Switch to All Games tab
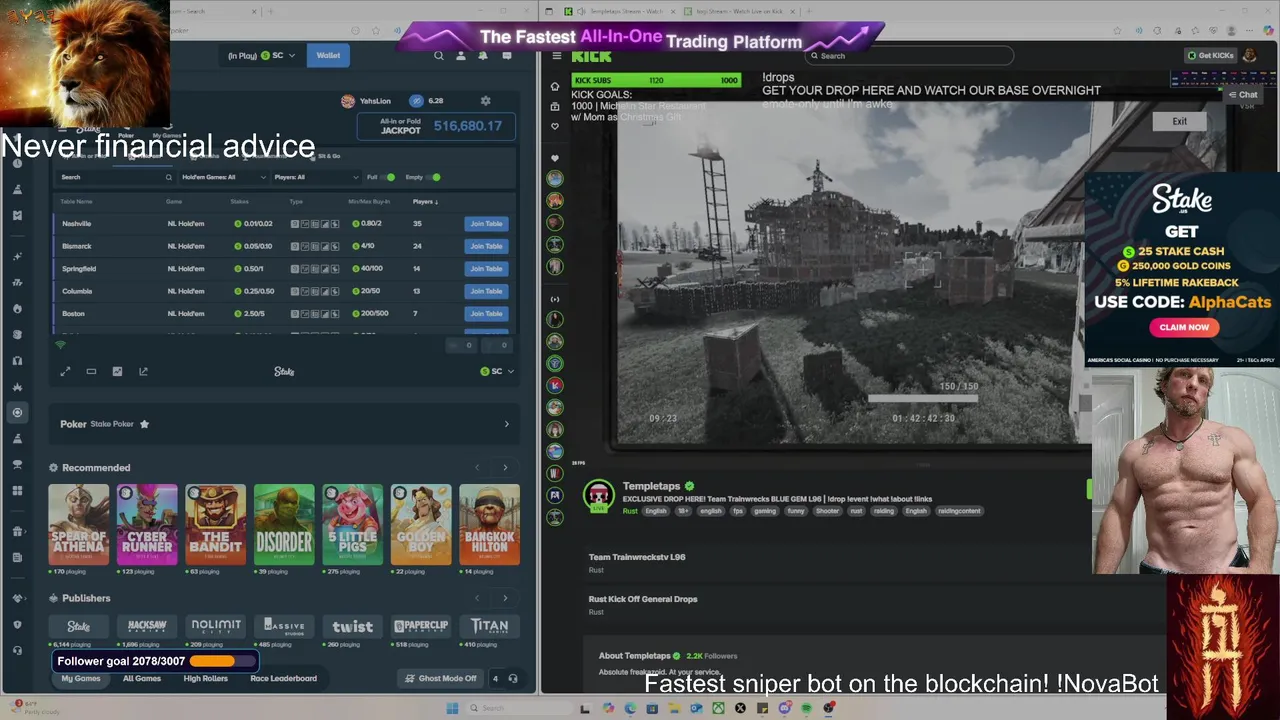 [142, 678]
